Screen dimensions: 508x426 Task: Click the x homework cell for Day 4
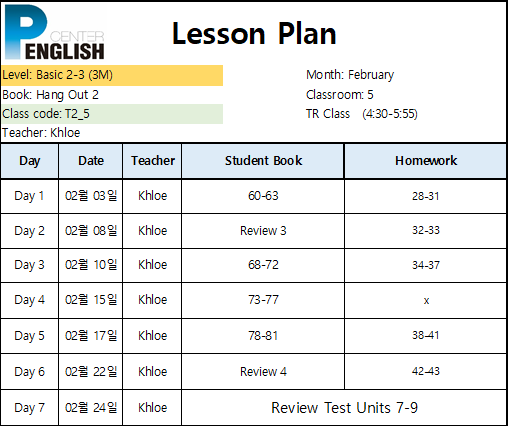426,301
